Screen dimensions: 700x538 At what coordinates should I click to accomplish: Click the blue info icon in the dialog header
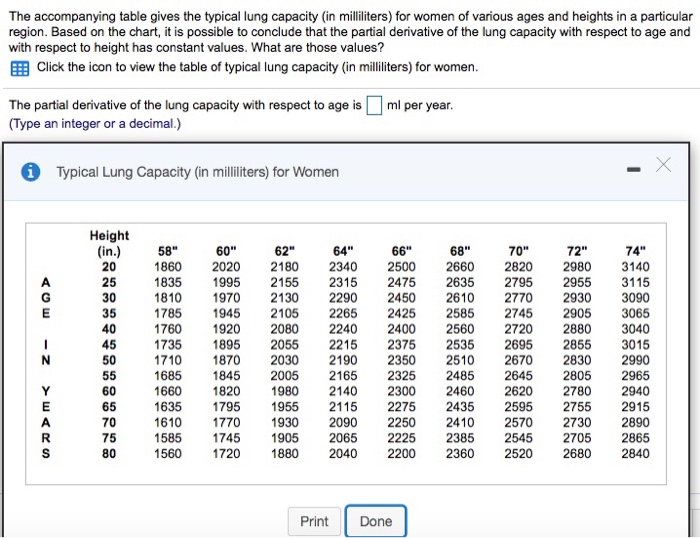[30, 171]
